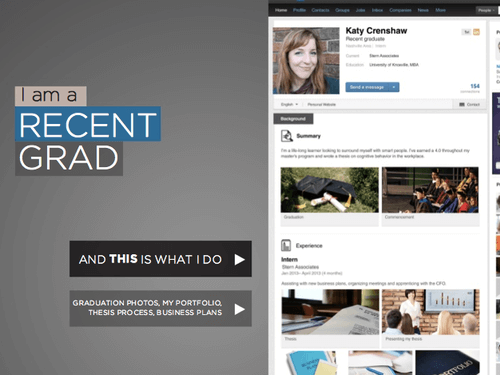500x375 pixels.
Task: Click the Experience section icon
Action: [286, 245]
